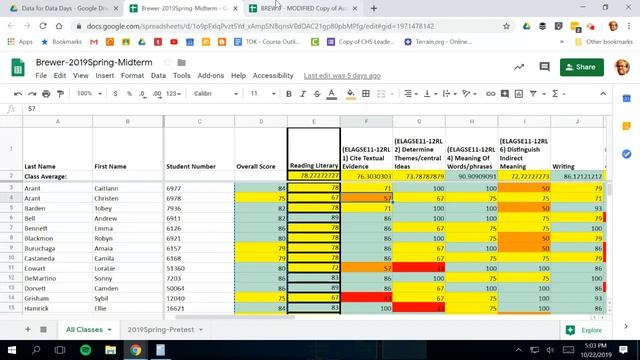
Task: Click the Merge cells icon
Action: (381, 94)
